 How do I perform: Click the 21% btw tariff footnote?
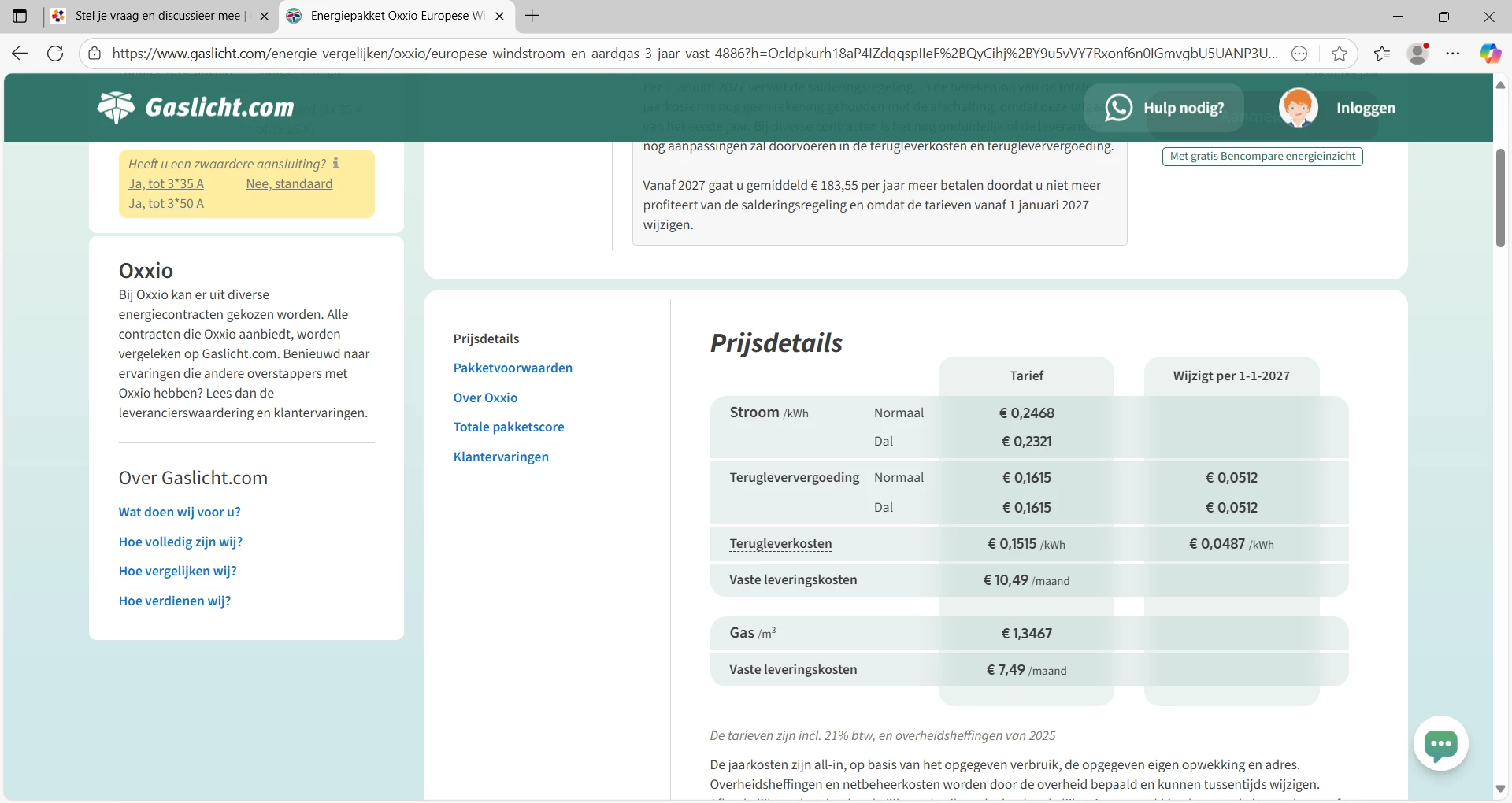[882, 735]
